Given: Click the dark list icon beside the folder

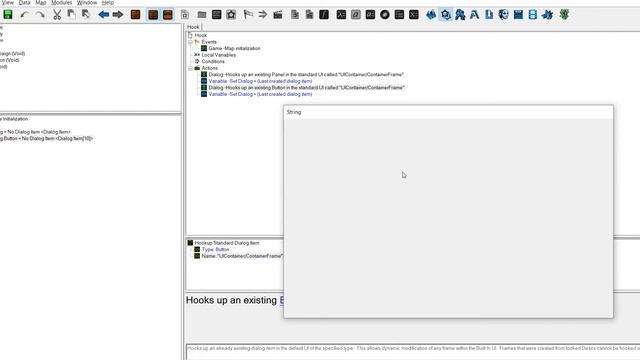Looking at the screenshot, I should pos(216,15).
